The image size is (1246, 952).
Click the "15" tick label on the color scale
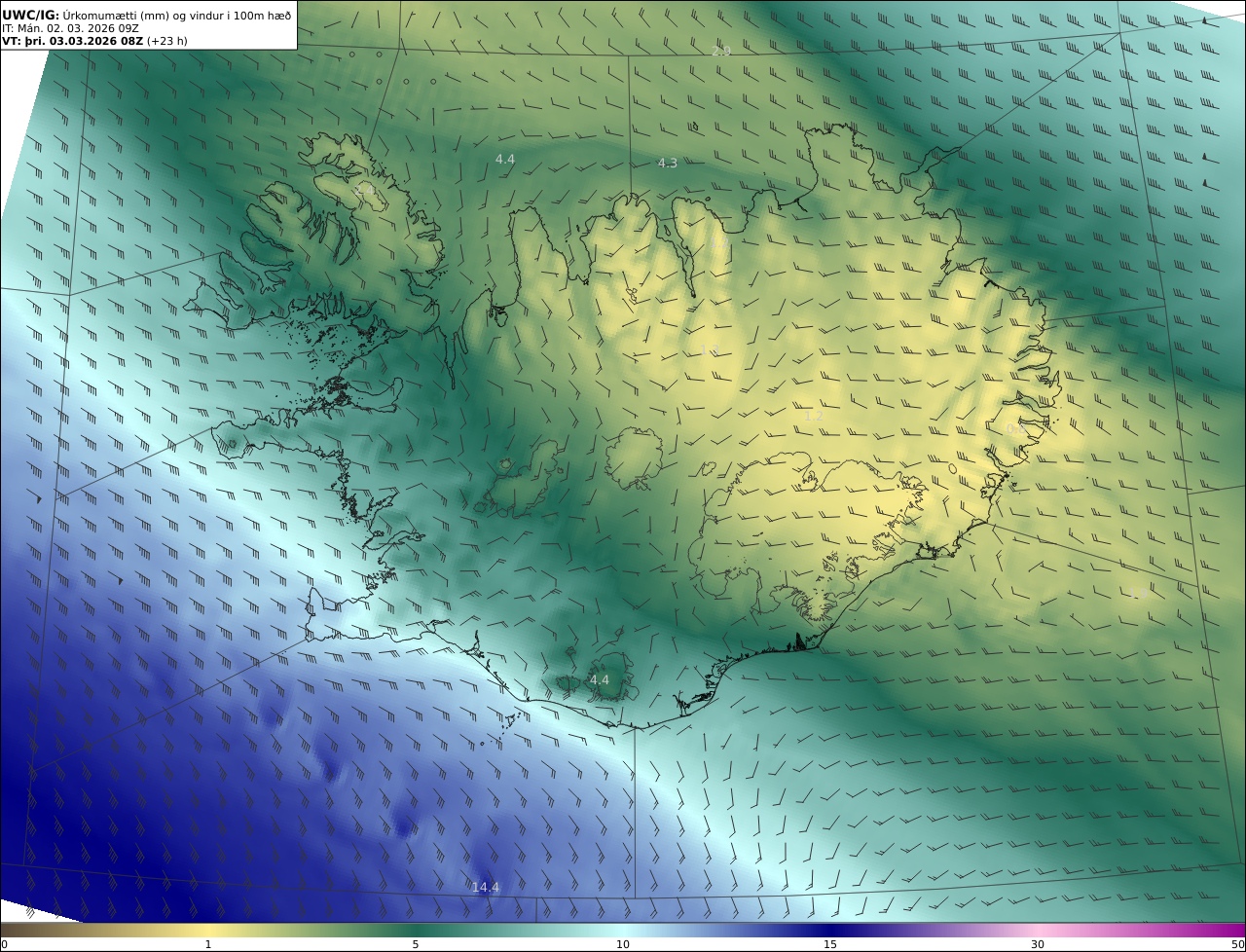(830, 944)
